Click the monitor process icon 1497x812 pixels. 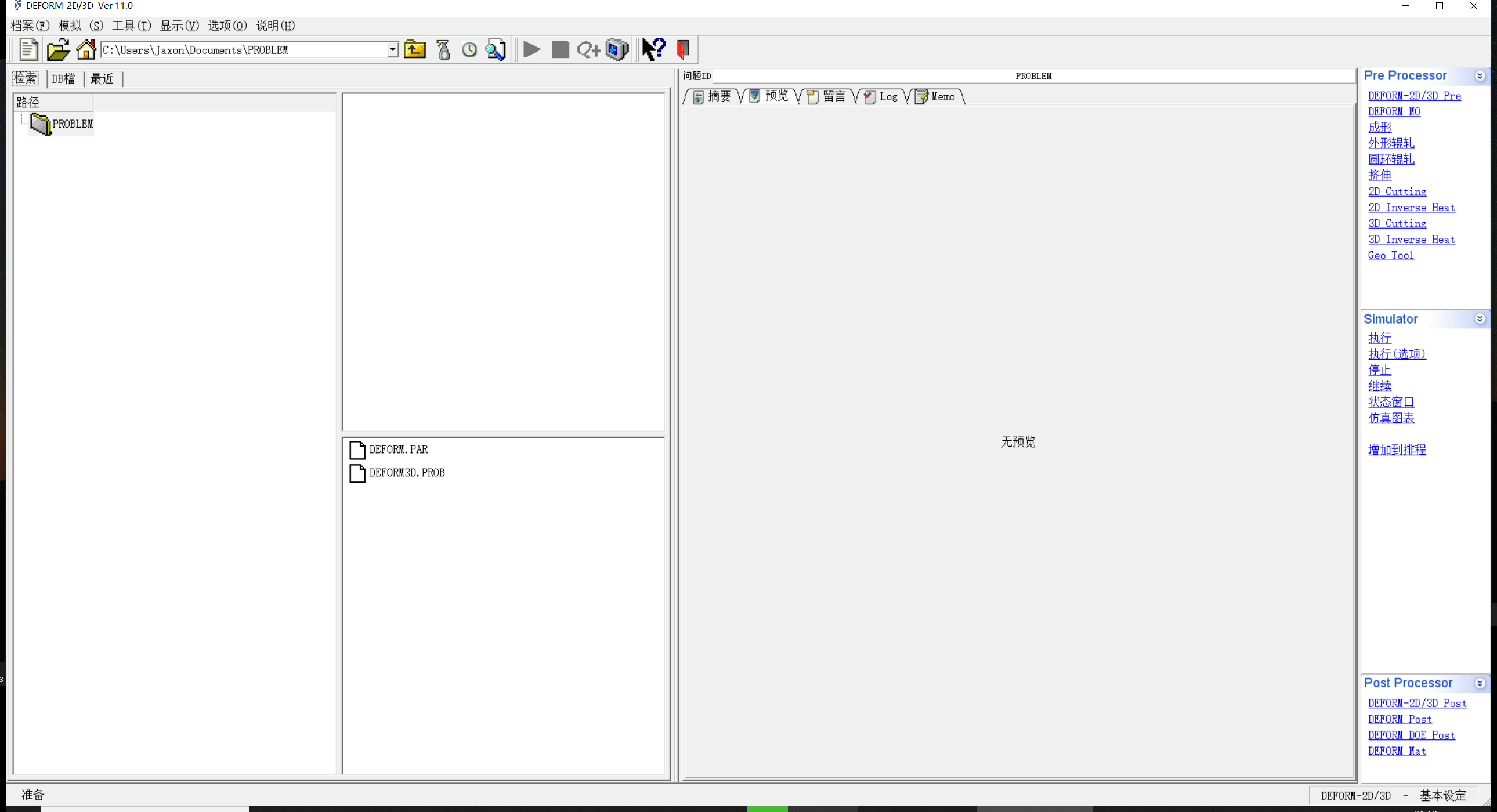point(617,49)
